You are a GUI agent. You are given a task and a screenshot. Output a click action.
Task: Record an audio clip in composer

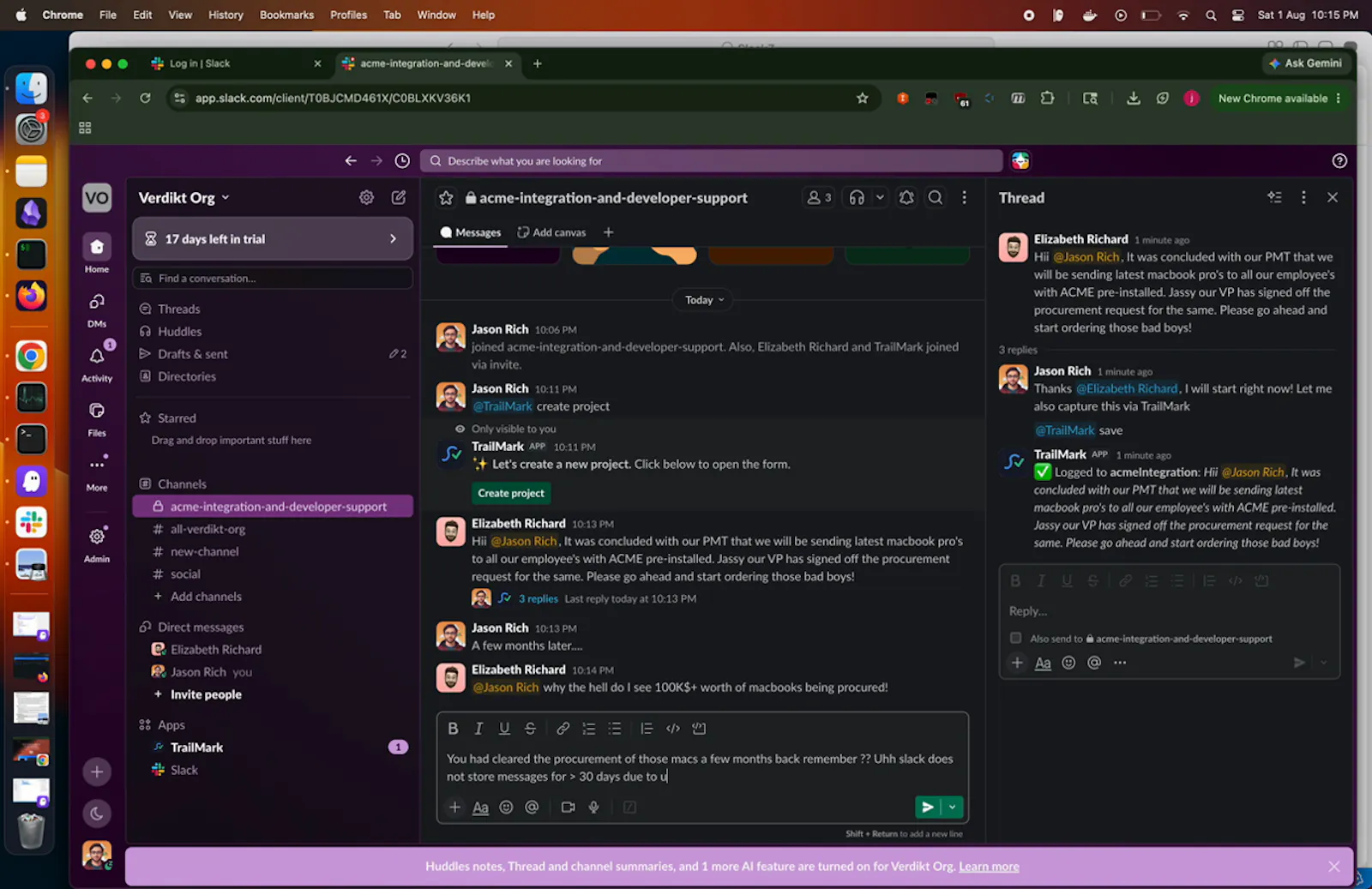point(593,808)
